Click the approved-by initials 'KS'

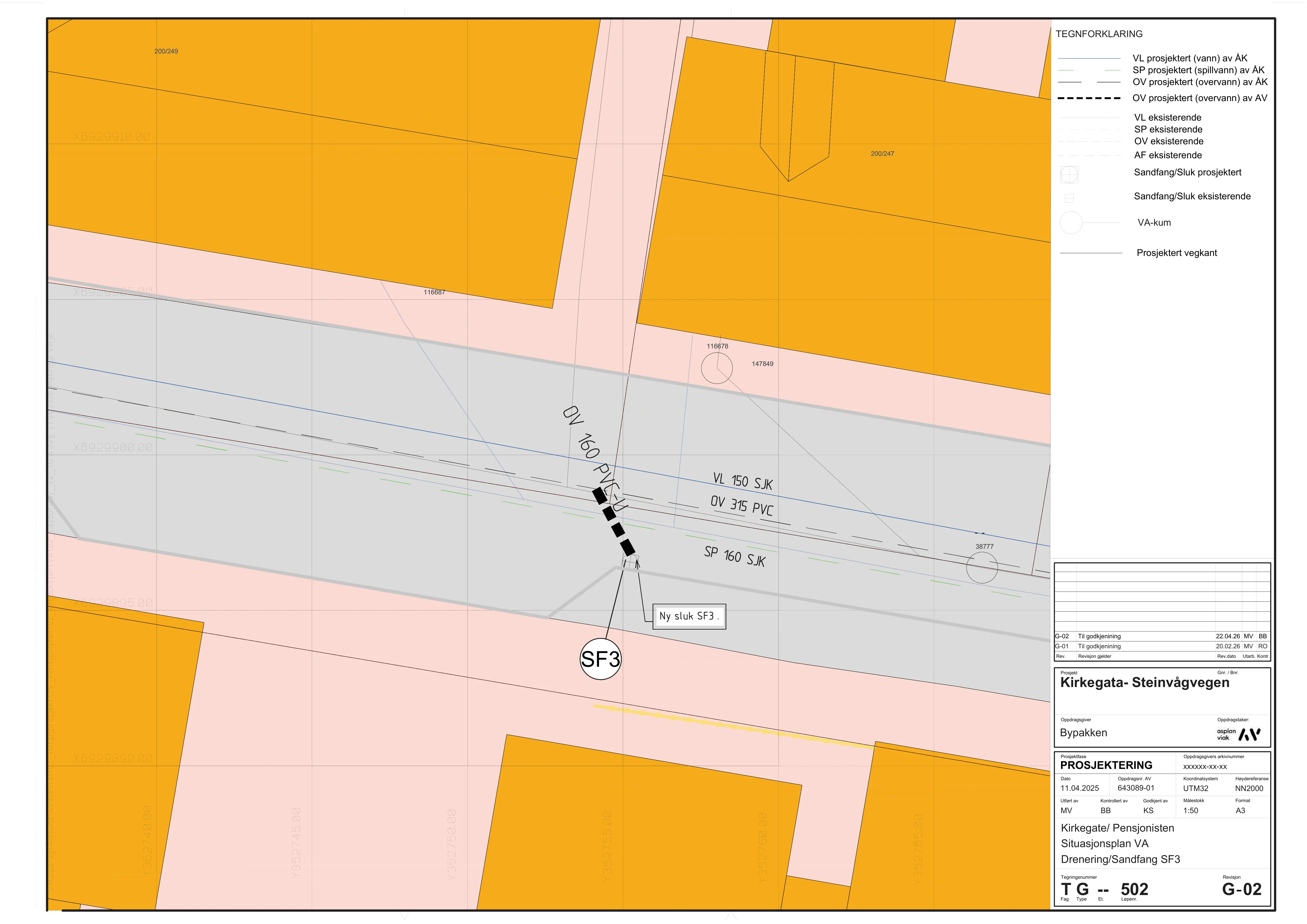[1148, 811]
